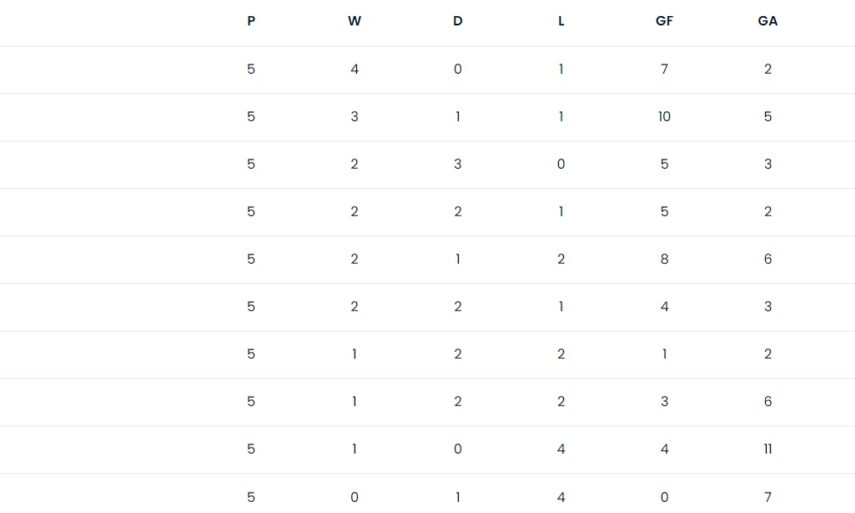Viewport: 855px width, 513px height.
Task: Select the W cell showing 4
Action: click(354, 69)
